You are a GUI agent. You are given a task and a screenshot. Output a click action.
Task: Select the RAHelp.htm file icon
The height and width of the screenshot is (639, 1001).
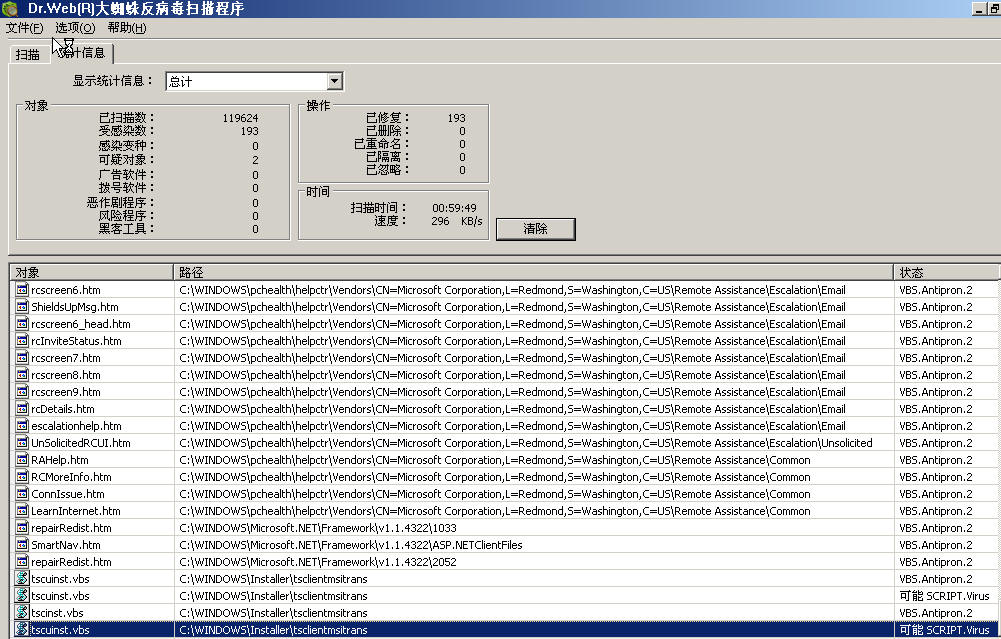22,460
